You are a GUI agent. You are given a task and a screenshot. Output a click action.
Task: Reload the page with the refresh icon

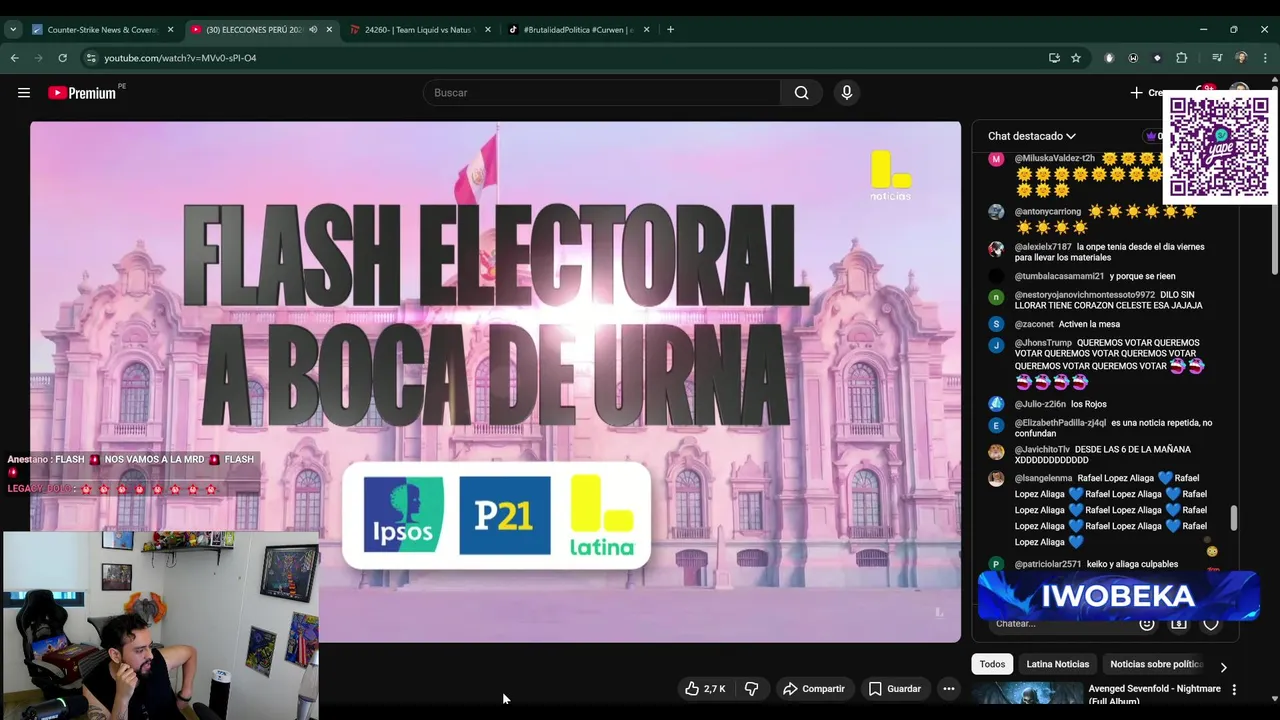[x=62, y=58]
